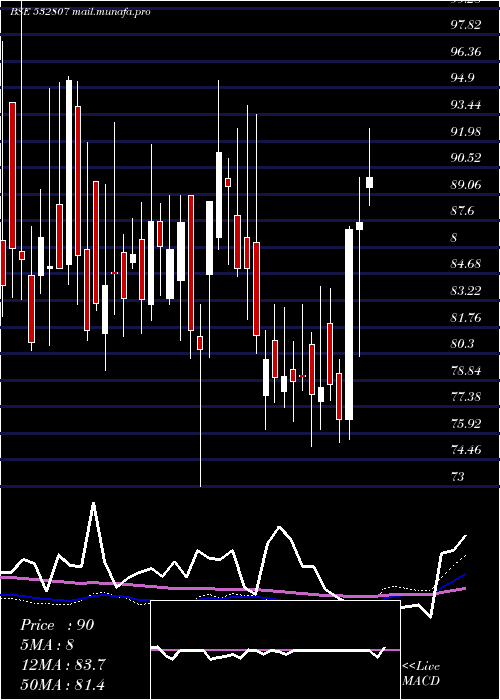Viewport: 500px width, 700px height.
Task: Click the 94.9 price axis label
Action: coord(462,78)
